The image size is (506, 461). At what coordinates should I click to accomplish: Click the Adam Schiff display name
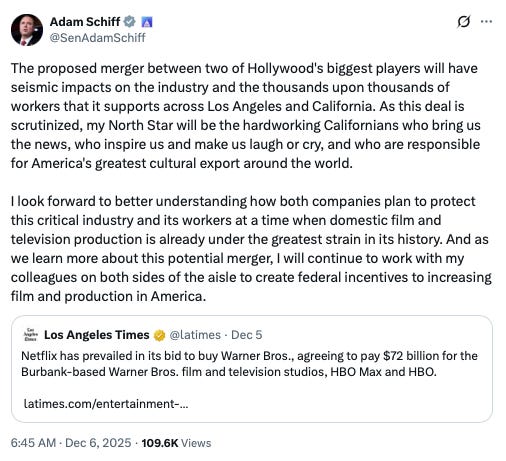click(85, 22)
